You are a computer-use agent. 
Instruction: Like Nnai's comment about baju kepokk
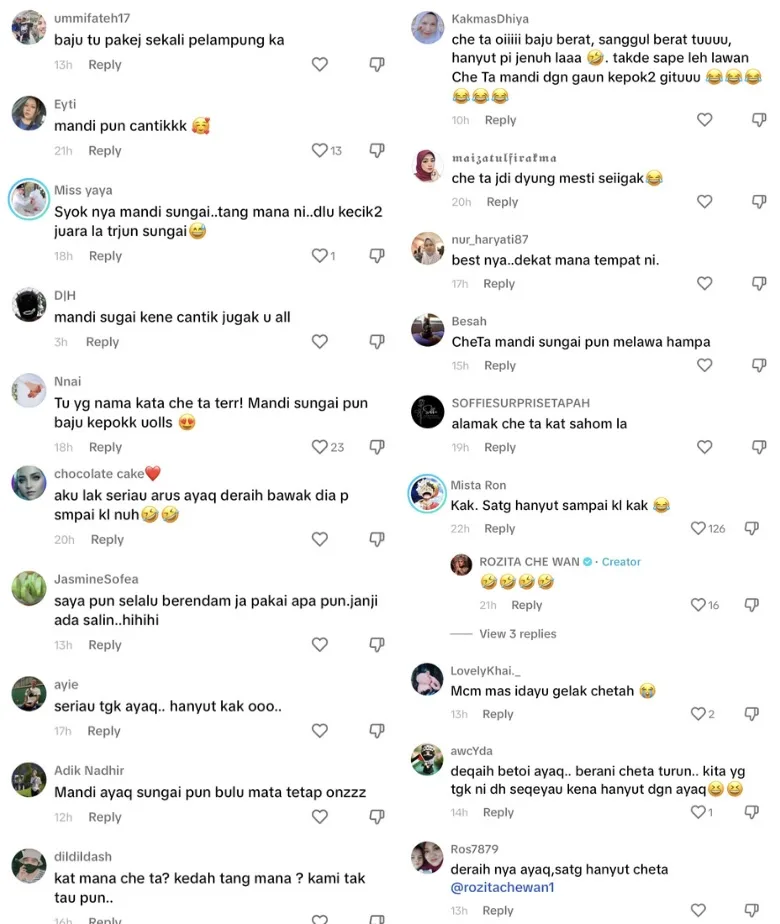tap(319, 447)
